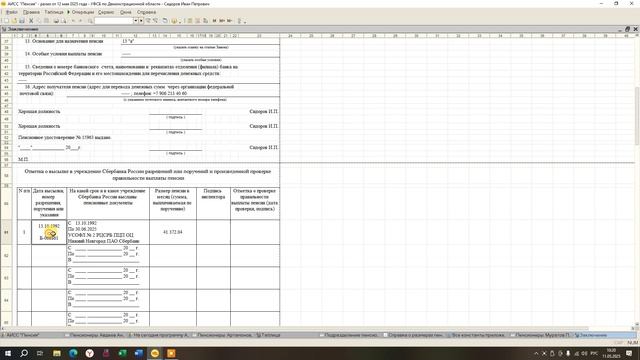640x360 pixels.
Task: Click the Paste toolbar icon
Action: tap(47, 20)
